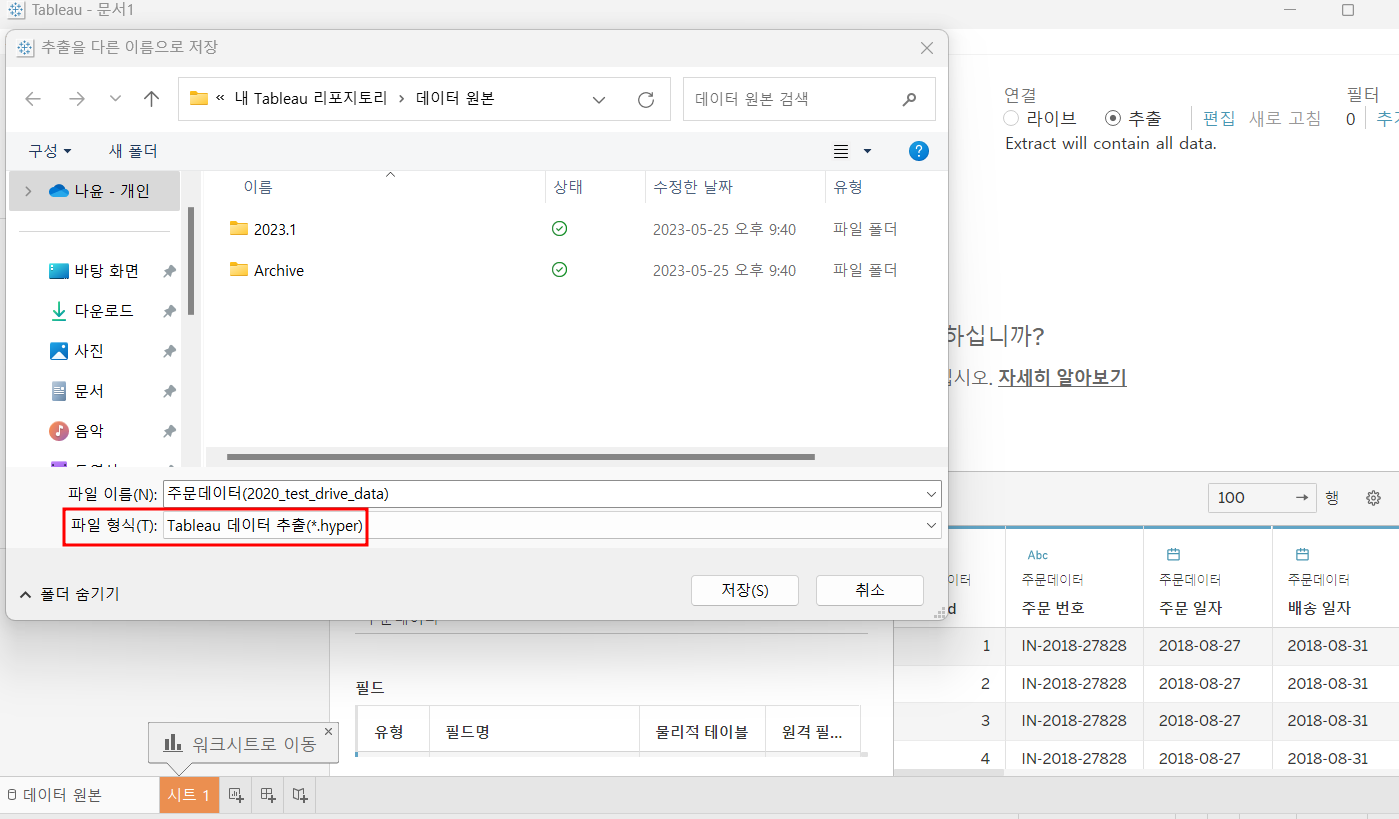This screenshot has height=819, width=1399.
Task: Sort files by 유형 column
Action: click(848, 187)
